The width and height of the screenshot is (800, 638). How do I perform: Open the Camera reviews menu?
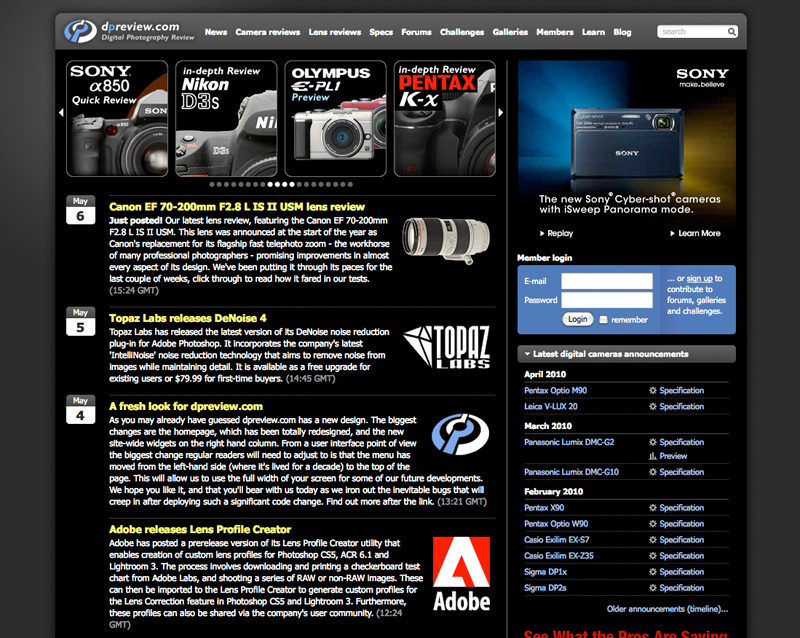[267, 32]
